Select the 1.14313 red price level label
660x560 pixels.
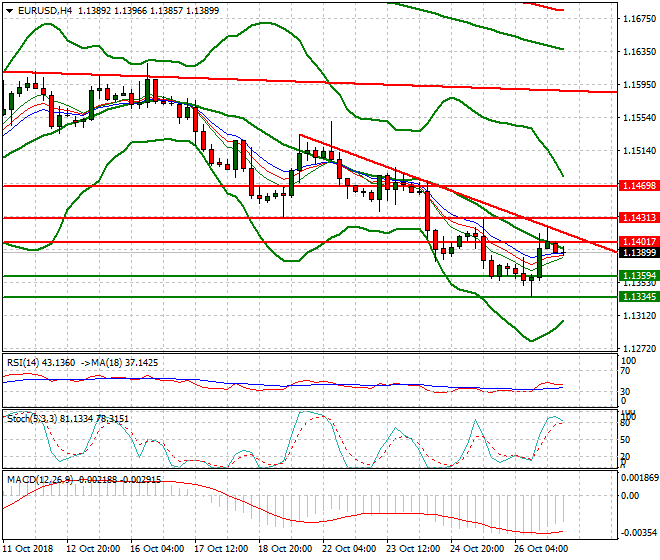click(639, 218)
